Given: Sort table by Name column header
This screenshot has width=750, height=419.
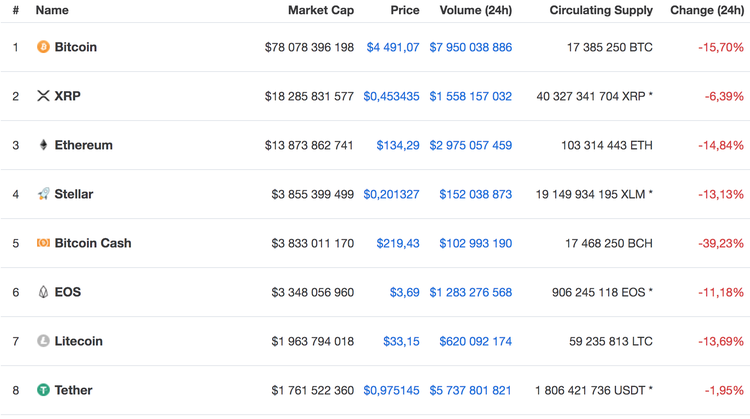Looking at the screenshot, I should click(x=52, y=10).
